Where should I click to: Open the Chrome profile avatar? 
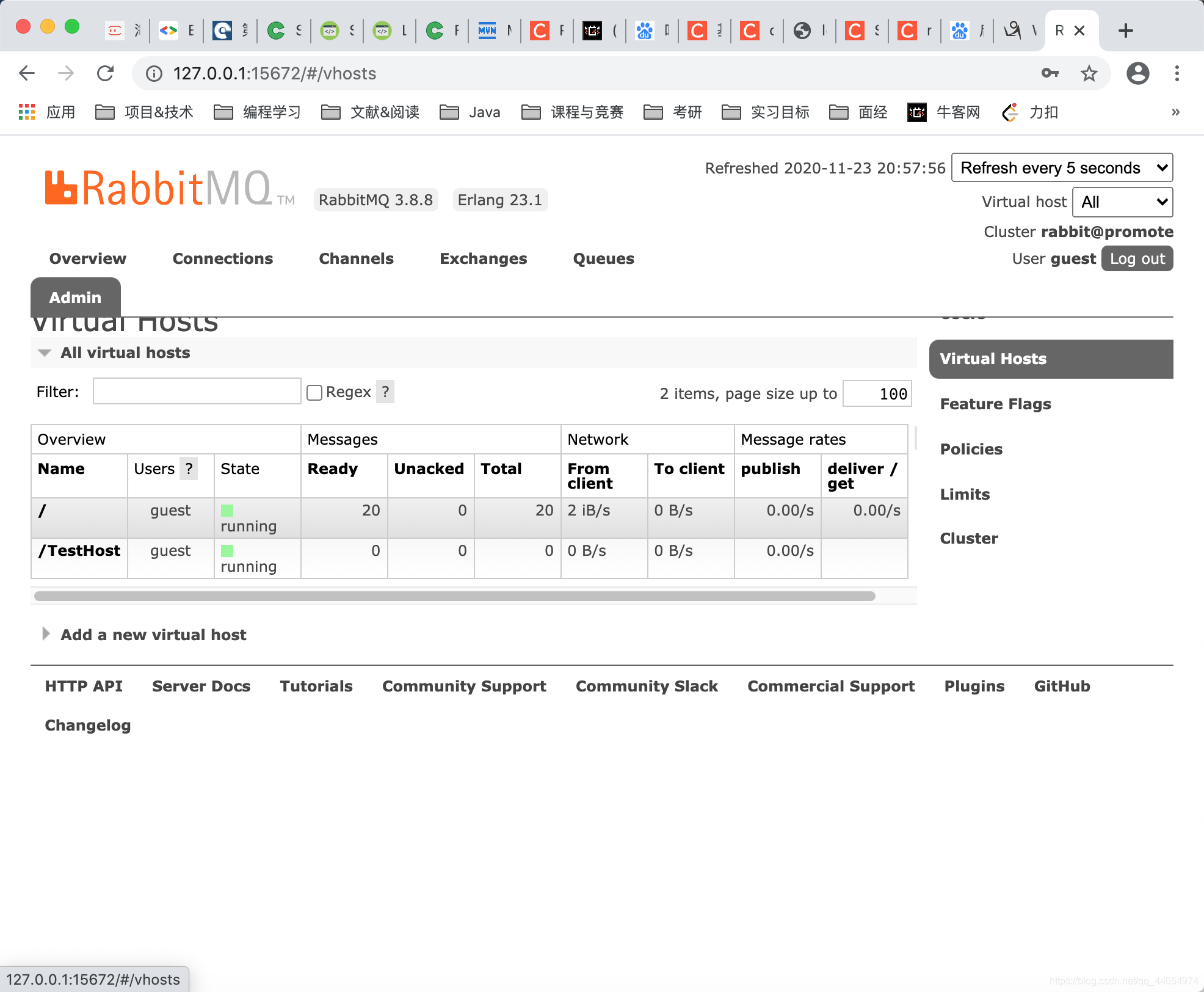(x=1137, y=73)
